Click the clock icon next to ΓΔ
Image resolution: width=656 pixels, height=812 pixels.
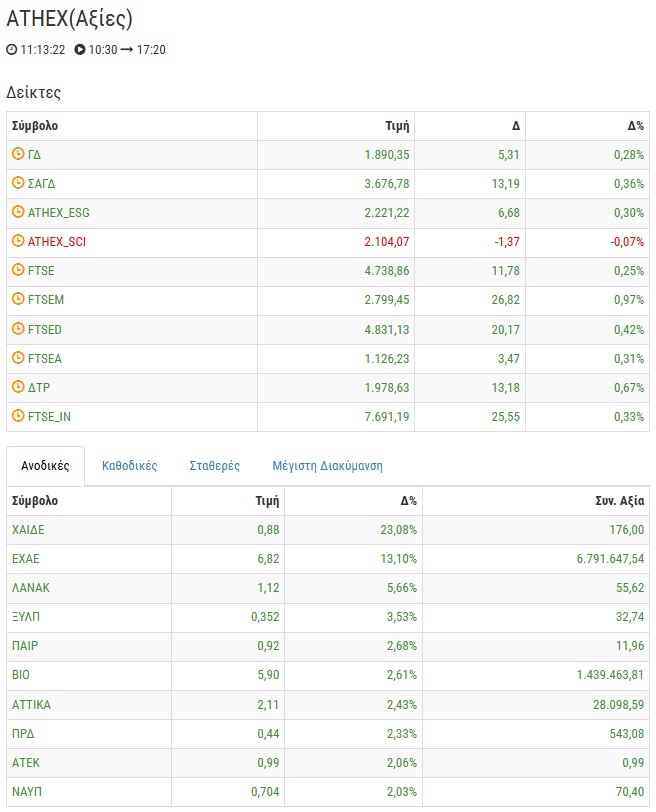tap(18, 154)
